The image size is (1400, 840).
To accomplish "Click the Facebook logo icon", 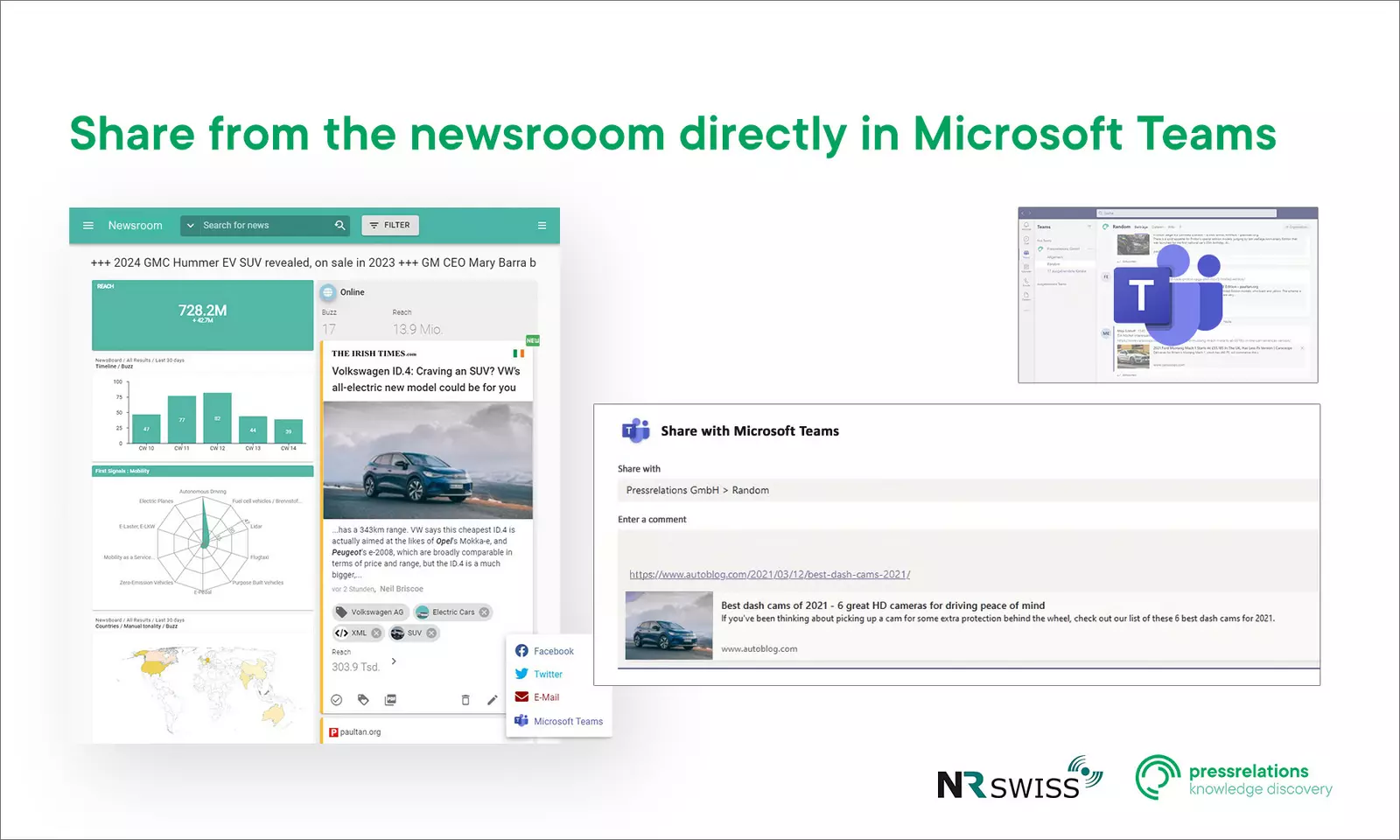I will click(521, 651).
